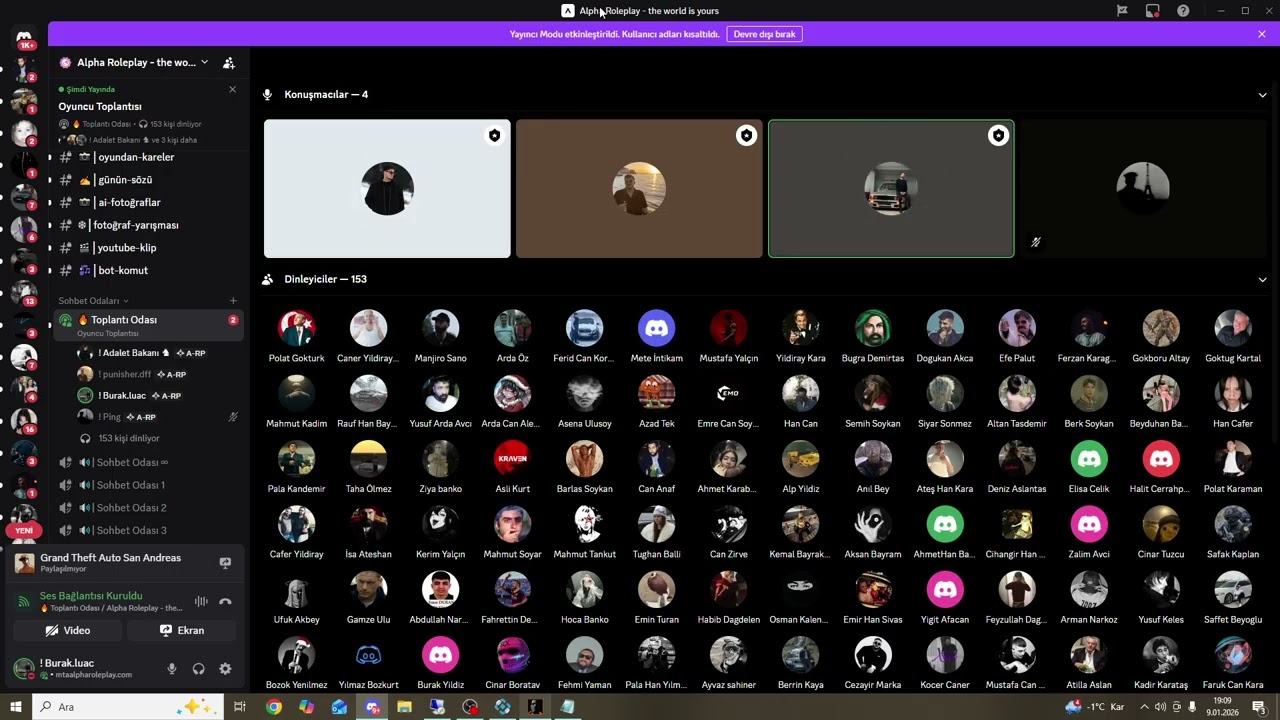1280x720 pixels.
Task: Open the Windows Start menu
Action: coord(16,707)
